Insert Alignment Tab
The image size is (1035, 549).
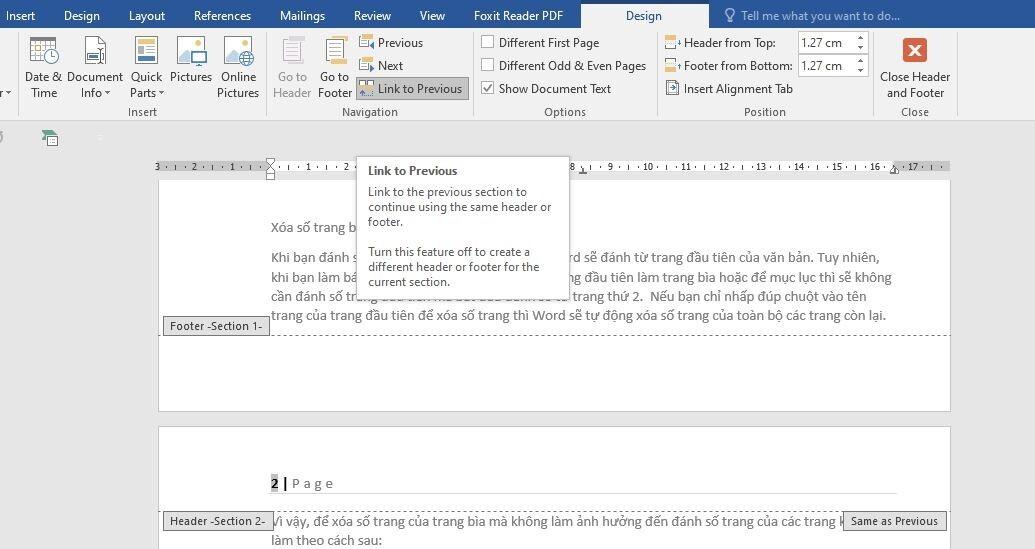click(x=729, y=88)
